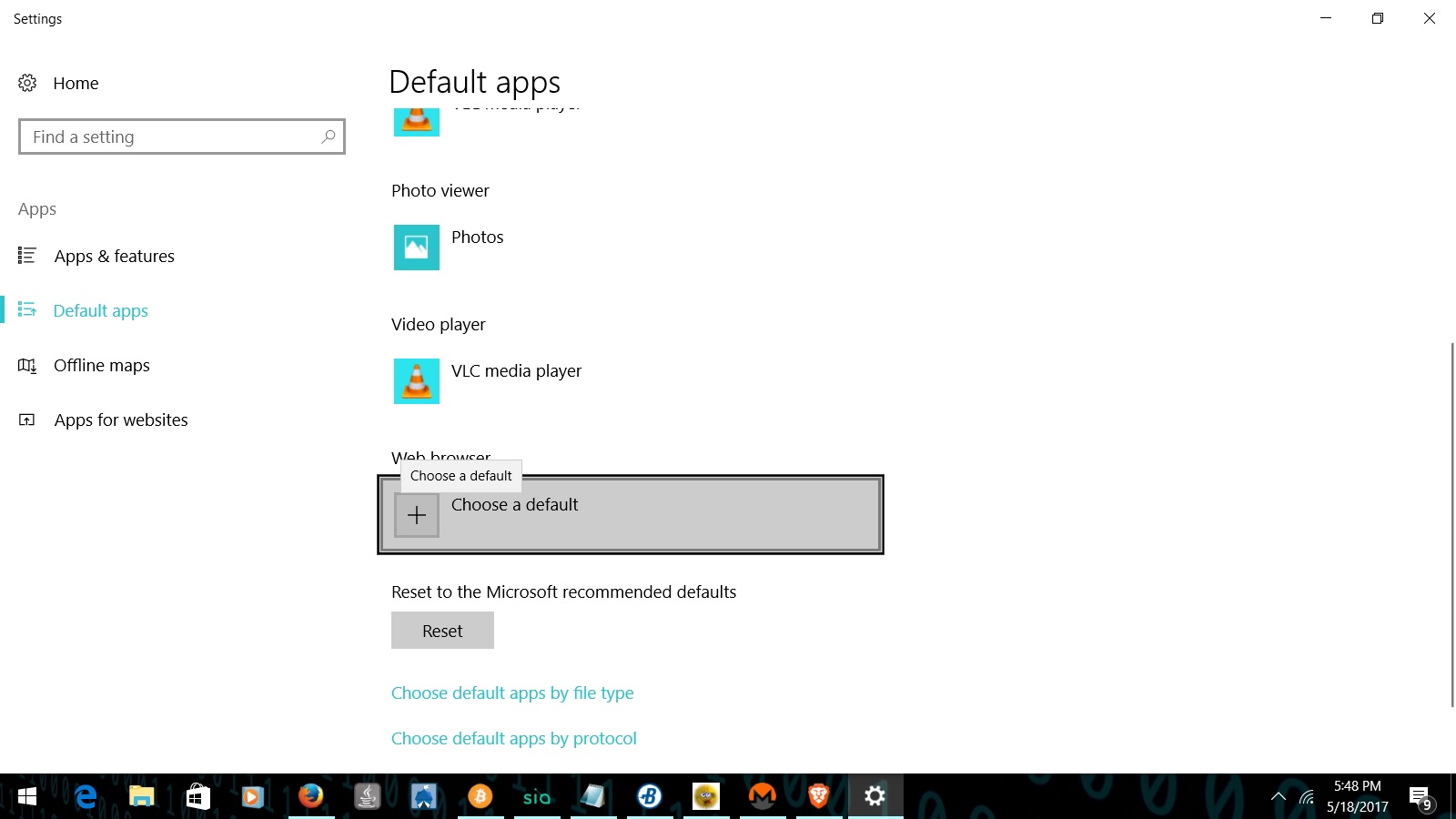Minimize the Settings window
1456x819 pixels.
tap(1326, 18)
